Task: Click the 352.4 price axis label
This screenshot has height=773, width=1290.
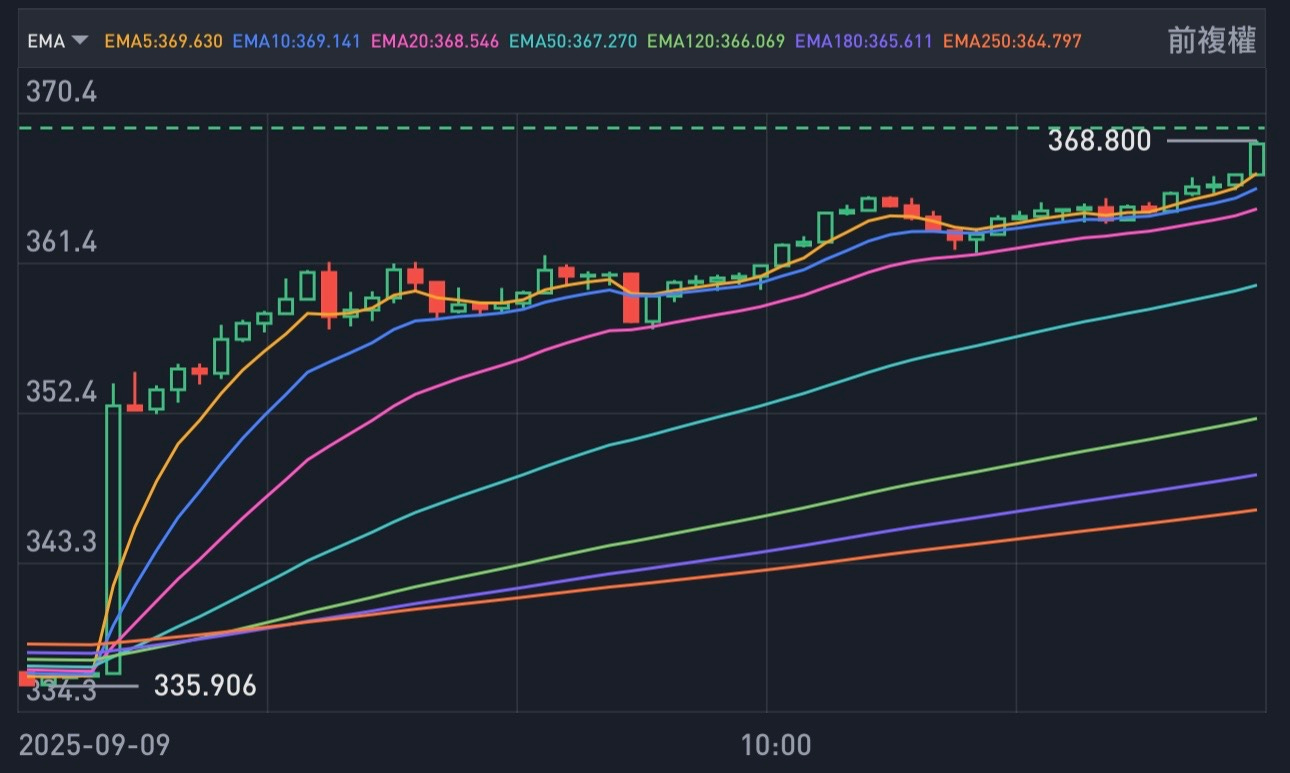Action: pos(61,391)
